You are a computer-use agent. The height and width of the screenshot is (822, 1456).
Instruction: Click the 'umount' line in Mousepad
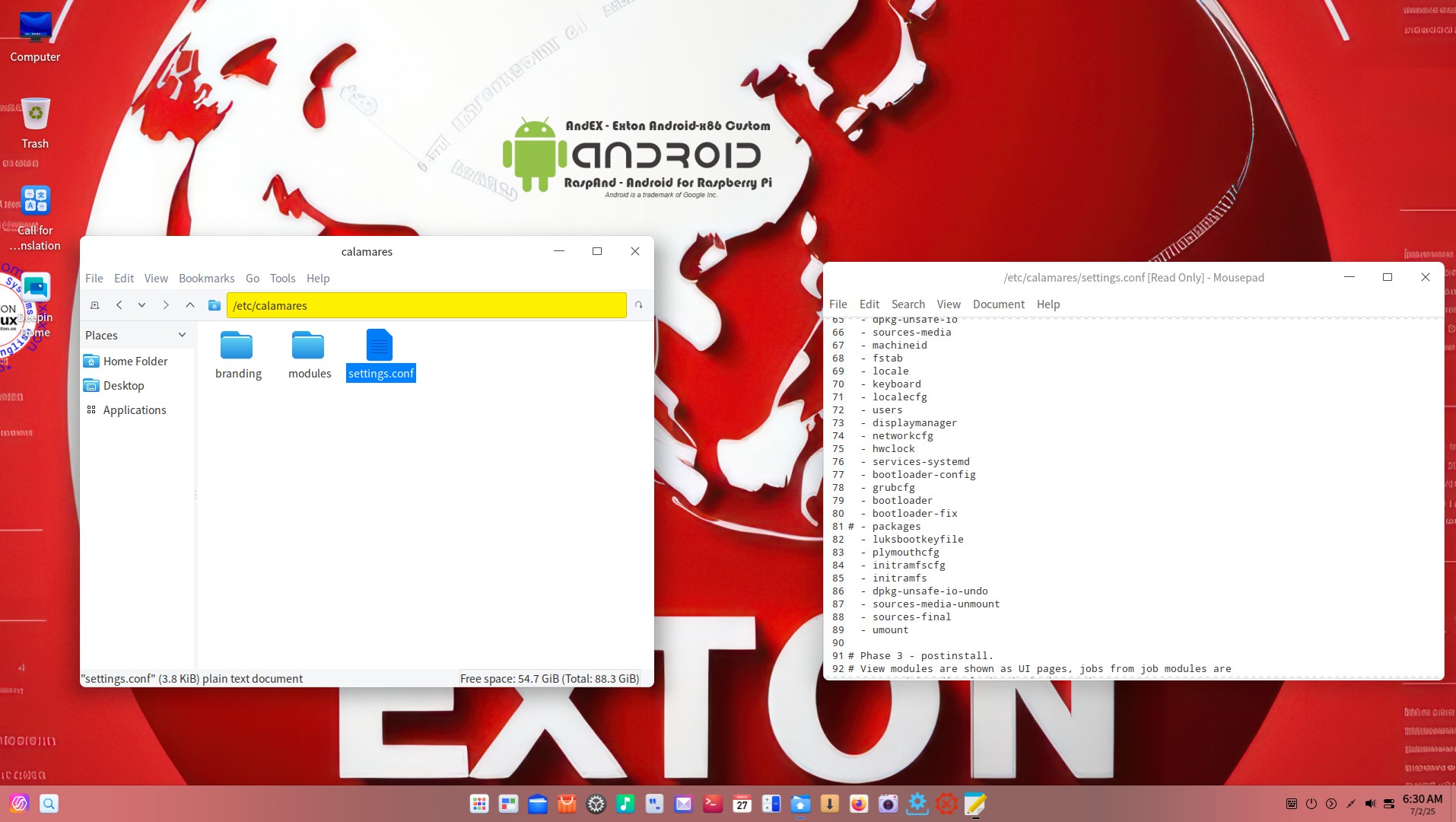(890, 630)
